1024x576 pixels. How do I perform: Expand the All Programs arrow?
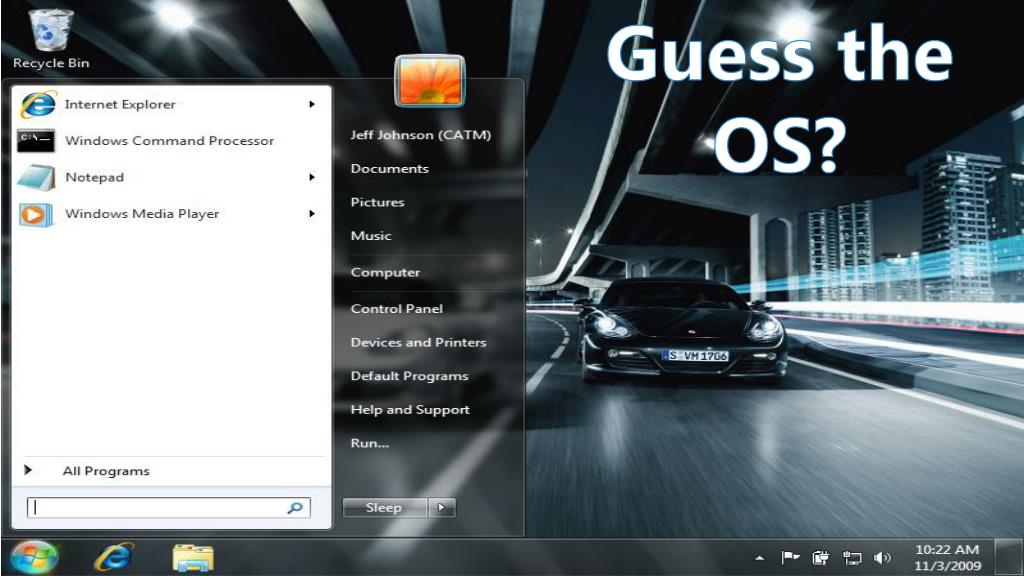click(x=28, y=470)
